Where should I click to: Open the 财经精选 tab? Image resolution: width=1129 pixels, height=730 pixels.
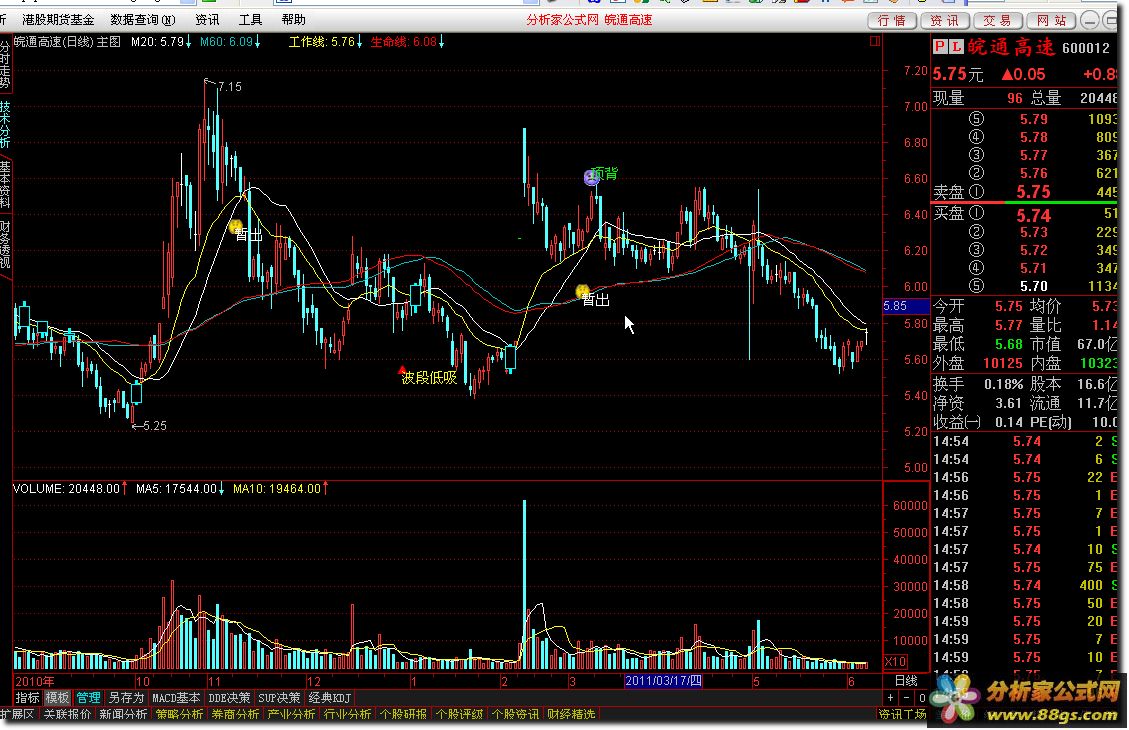tap(571, 714)
